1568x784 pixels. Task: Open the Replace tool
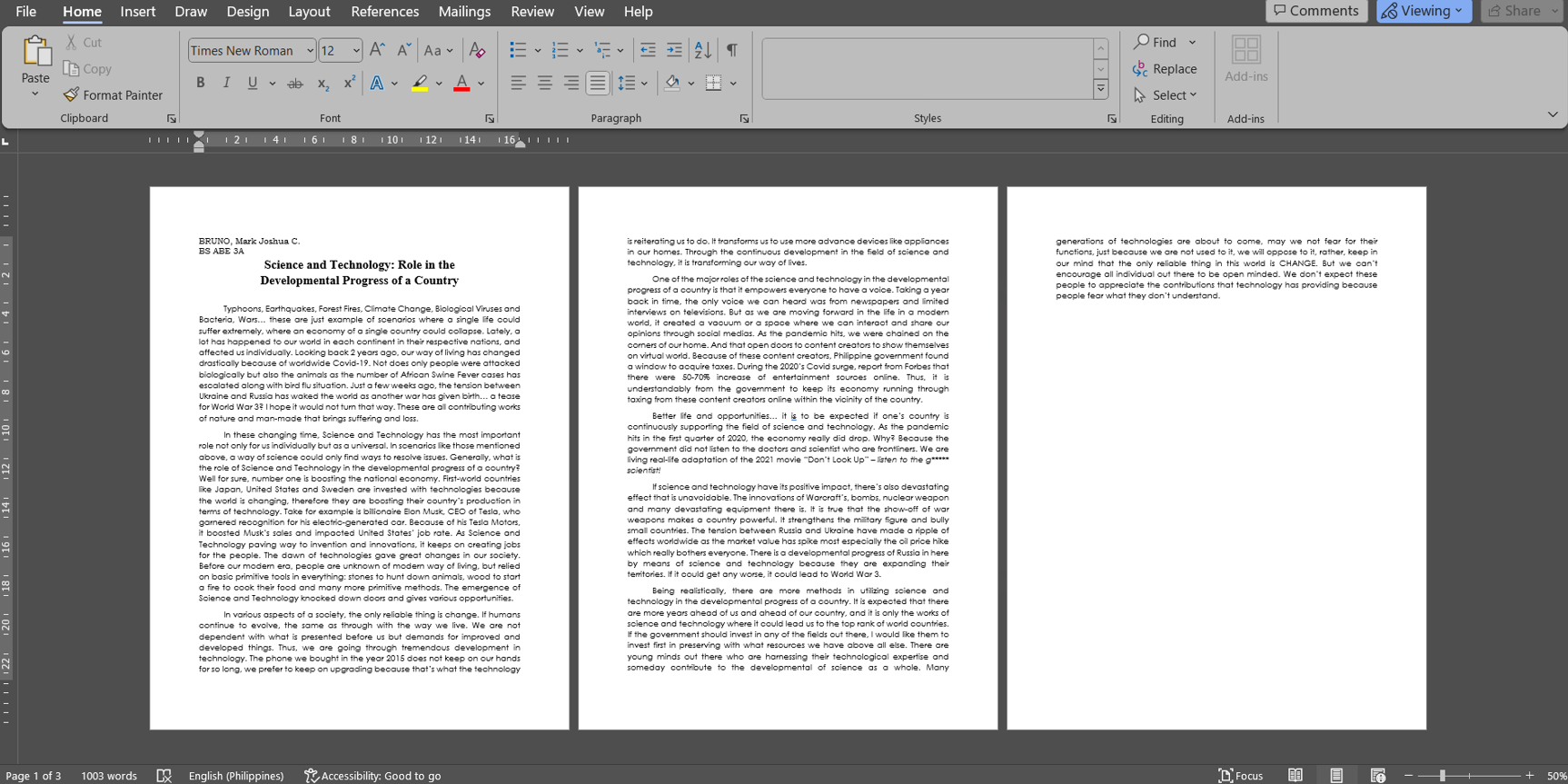(1165, 68)
